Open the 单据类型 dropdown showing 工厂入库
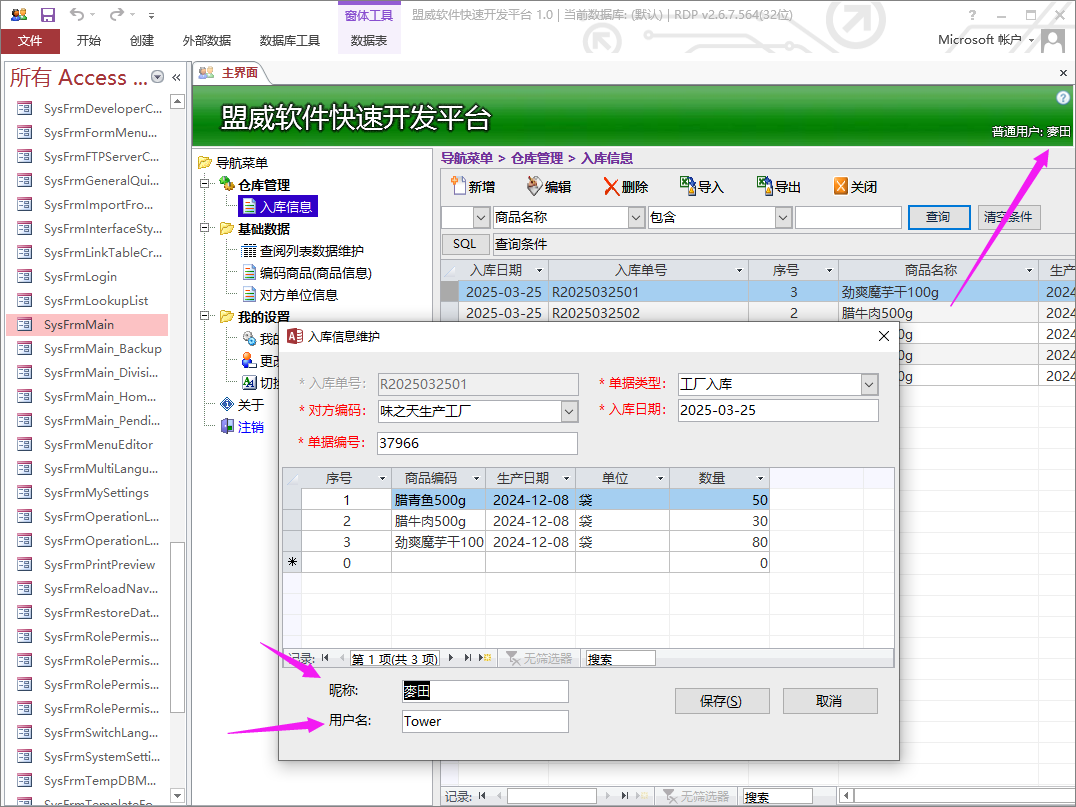The image size is (1076, 807). (869, 384)
